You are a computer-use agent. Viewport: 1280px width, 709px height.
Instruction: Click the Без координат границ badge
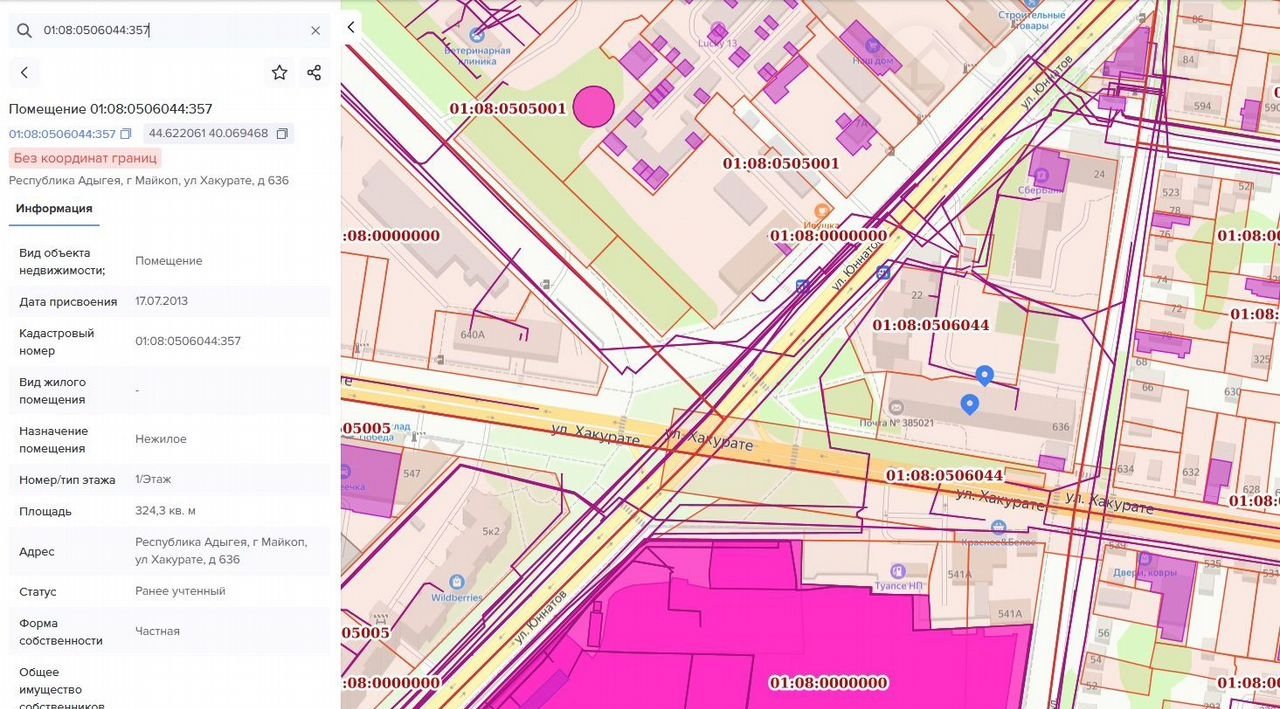85,158
